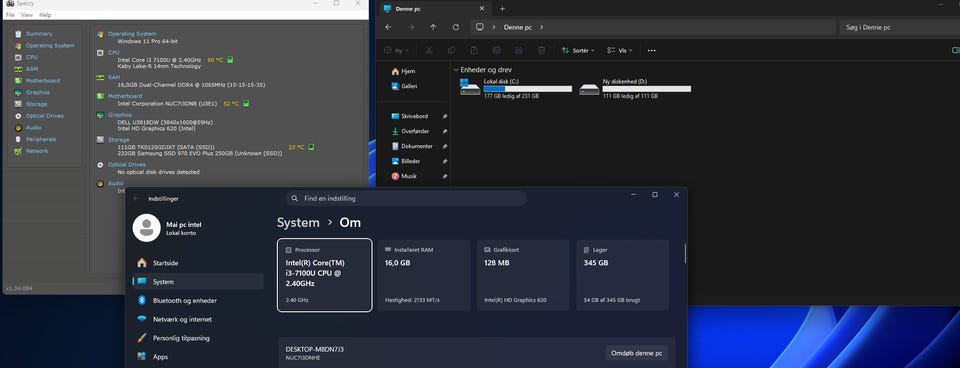This screenshot has height=368, width=960.
Task: Select the 'Ny diskenhed (D:)' drive
Action: (635, 89)
